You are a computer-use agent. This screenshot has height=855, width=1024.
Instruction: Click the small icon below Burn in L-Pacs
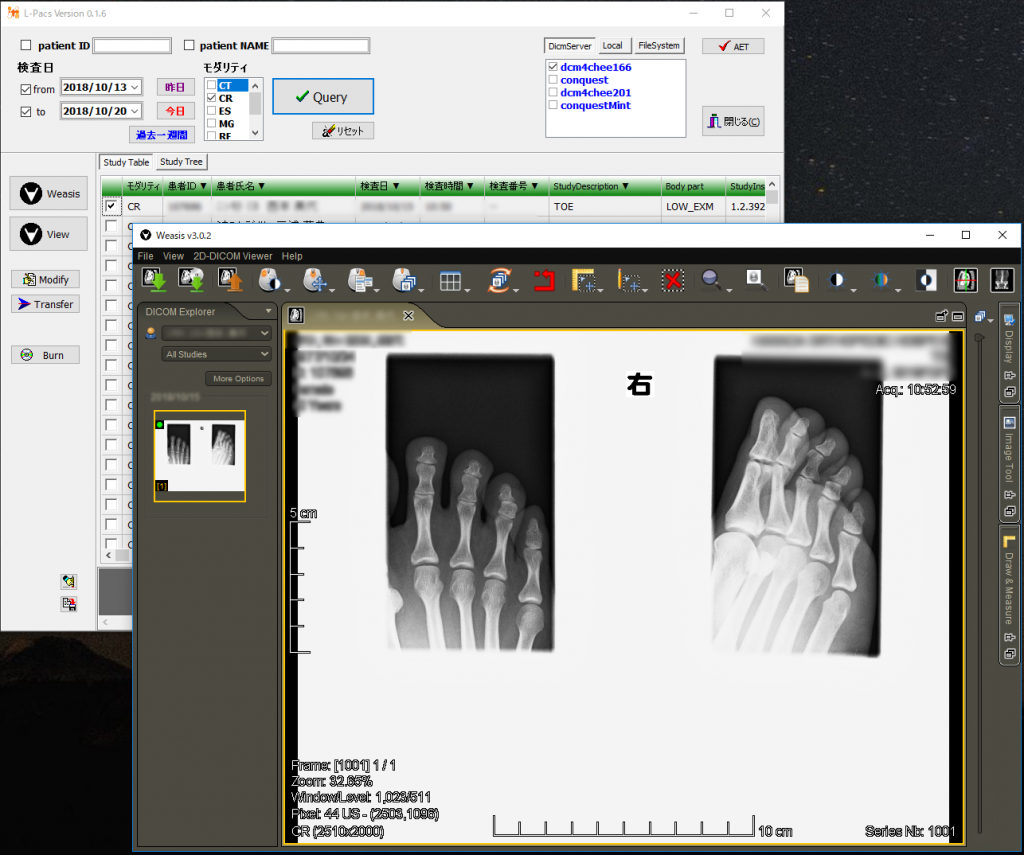[x=69, y=581]
